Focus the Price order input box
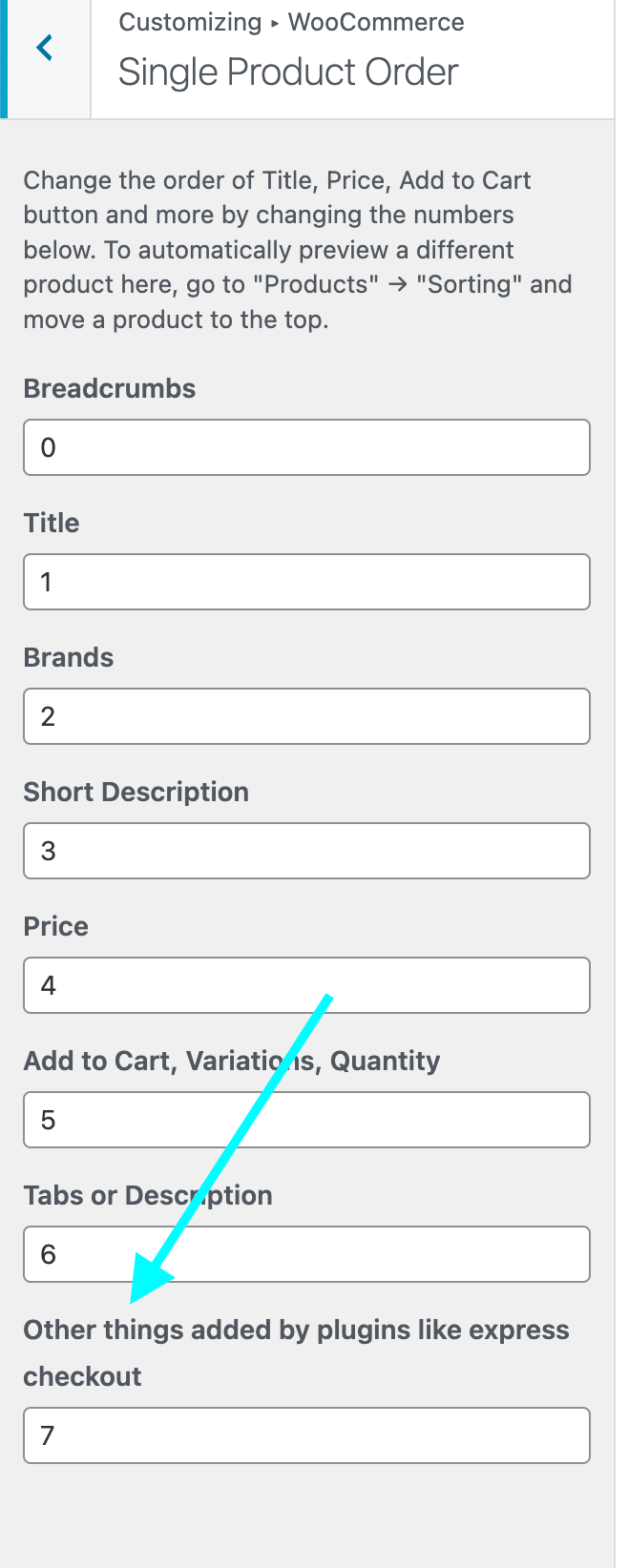The width and height of the screenshot is (628, 1568). click(x=306, y=985)
